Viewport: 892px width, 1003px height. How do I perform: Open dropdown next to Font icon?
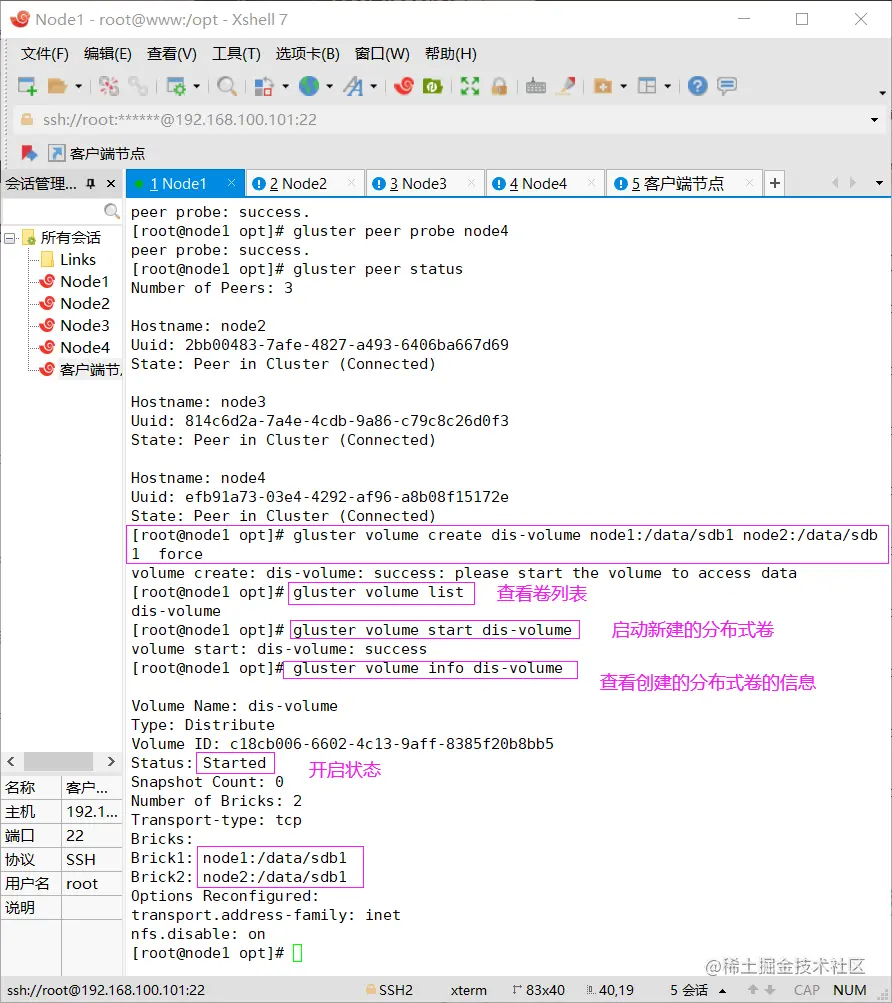(374, 86)
